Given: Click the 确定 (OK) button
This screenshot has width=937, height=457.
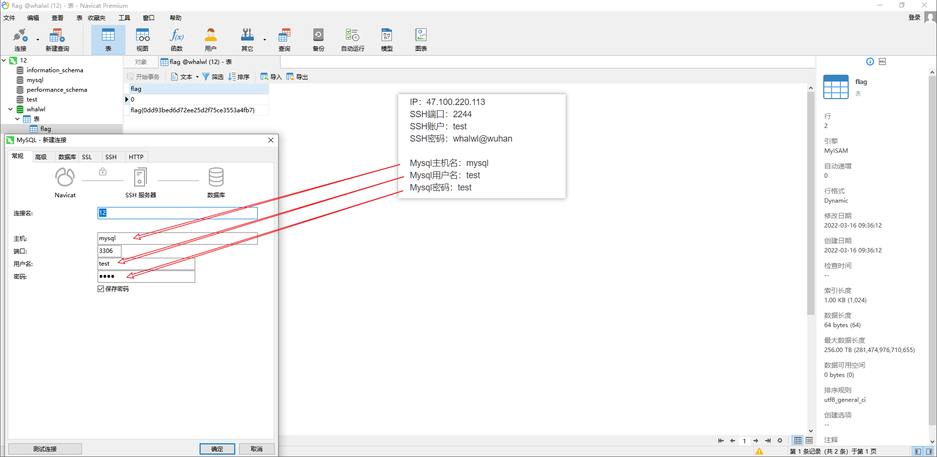Looking at the screenshot, I should point(217,449).
